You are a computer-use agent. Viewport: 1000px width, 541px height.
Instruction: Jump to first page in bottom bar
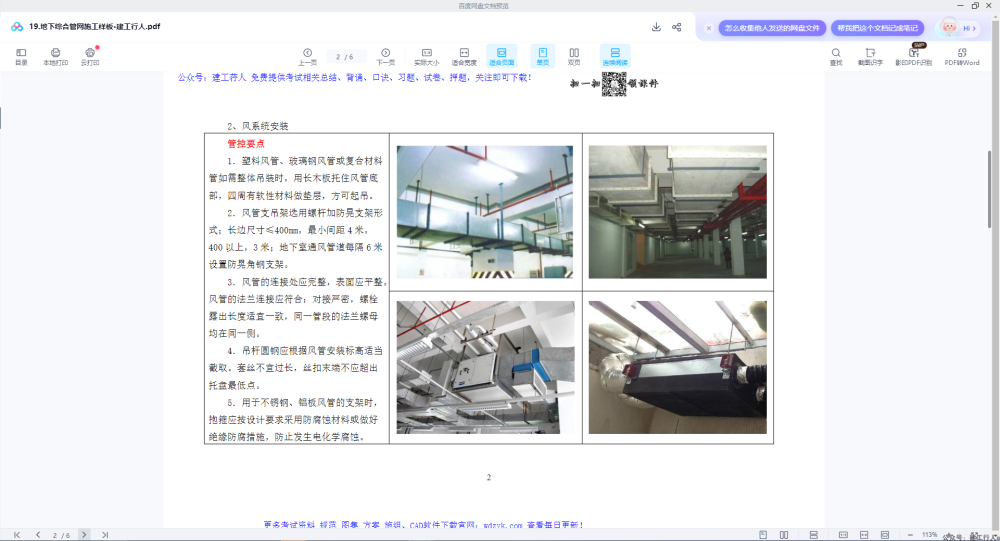17,535
